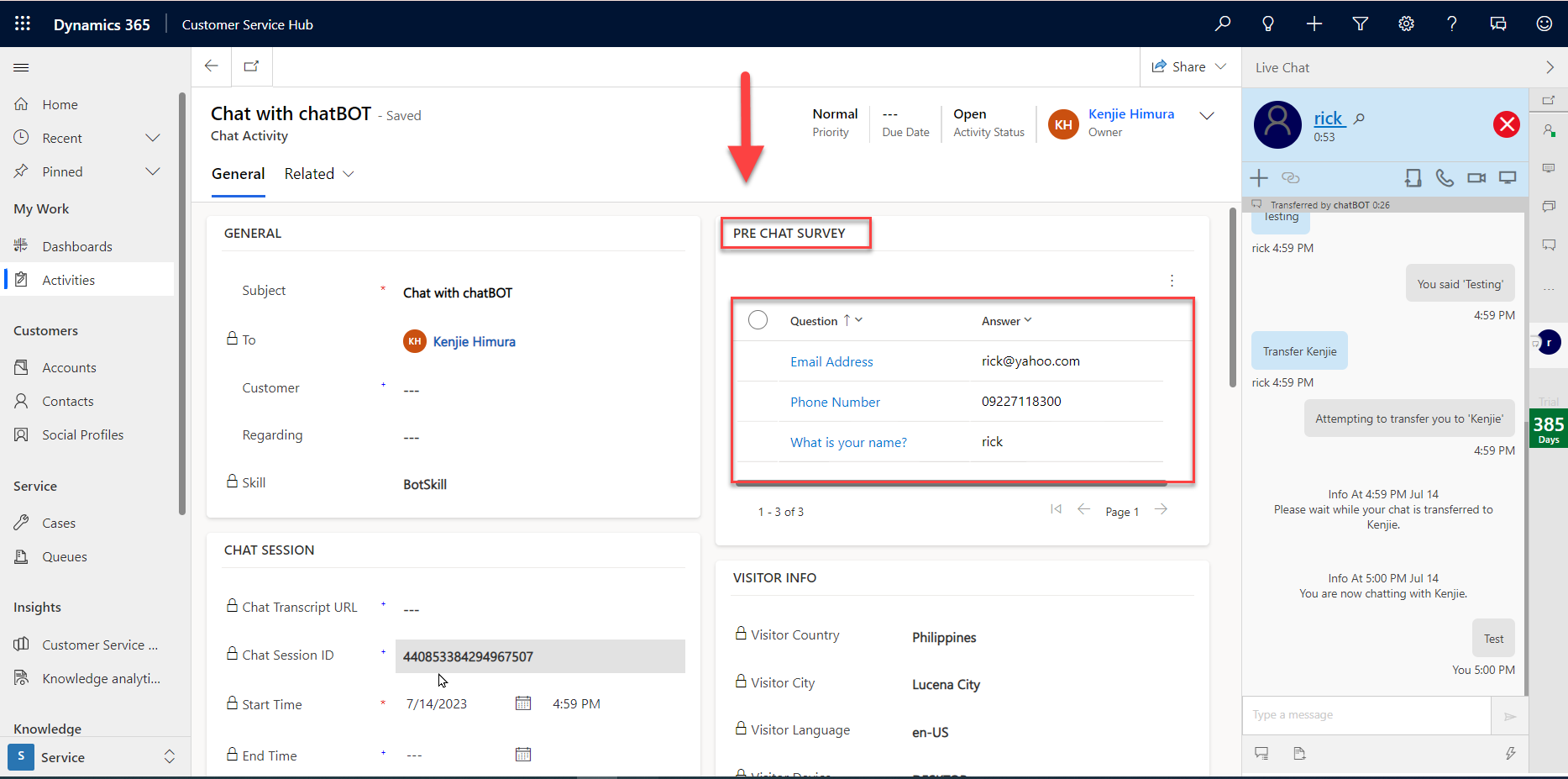Open Answer column dropdown
The width and height of the screenshot is (1568, 779).
pyautogui.click(x=1028, y=320)
